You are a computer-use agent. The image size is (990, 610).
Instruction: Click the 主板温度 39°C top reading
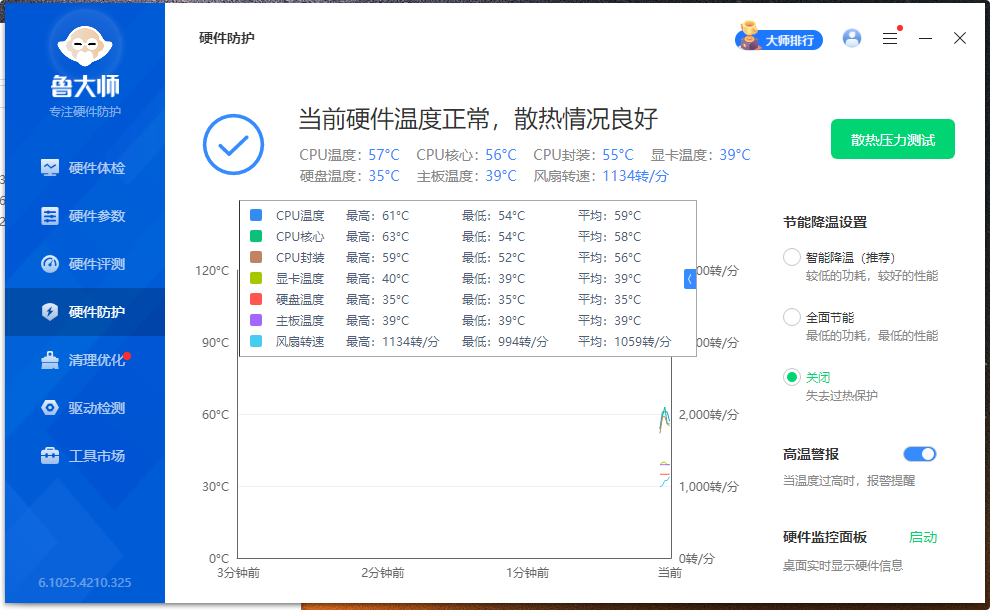coord(501,176)
